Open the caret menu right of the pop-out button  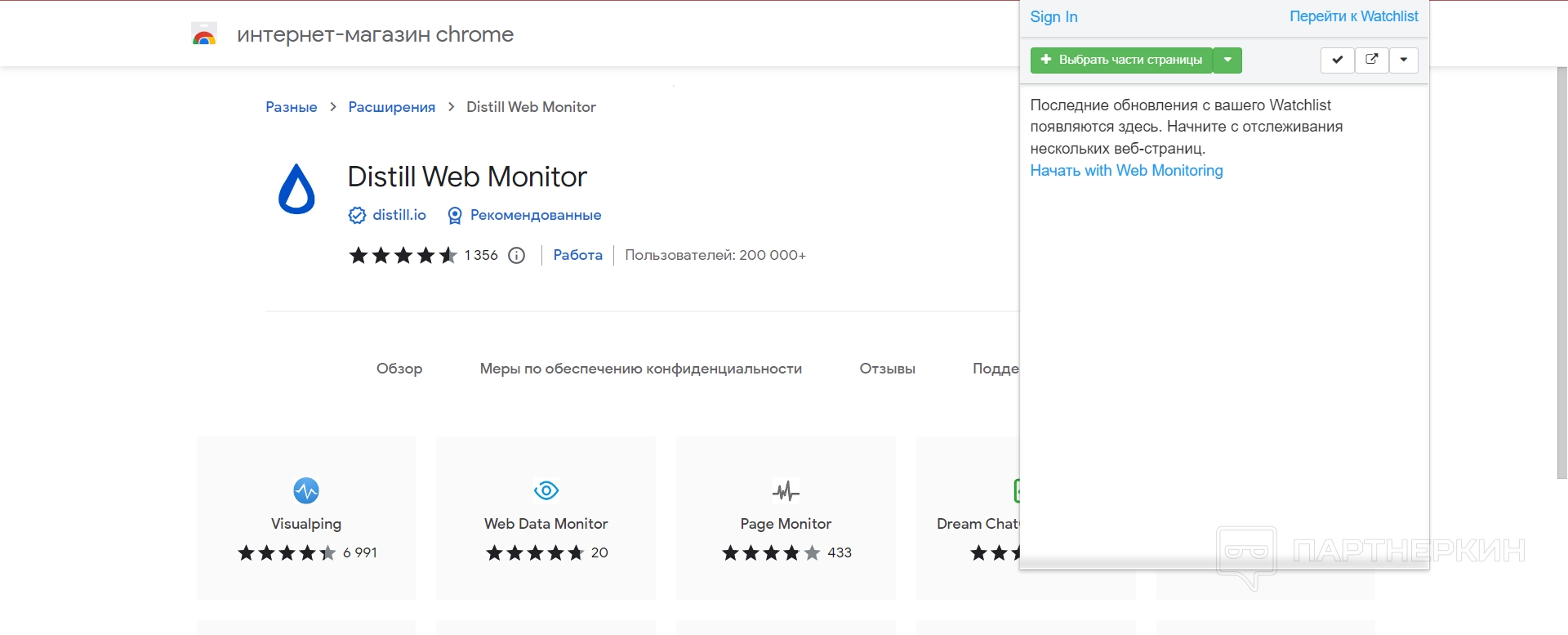click(1404, 60)
